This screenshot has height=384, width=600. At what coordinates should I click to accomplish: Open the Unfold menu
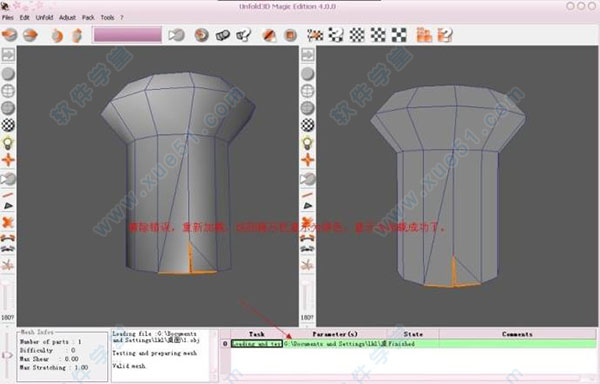(x=44, y=18)
